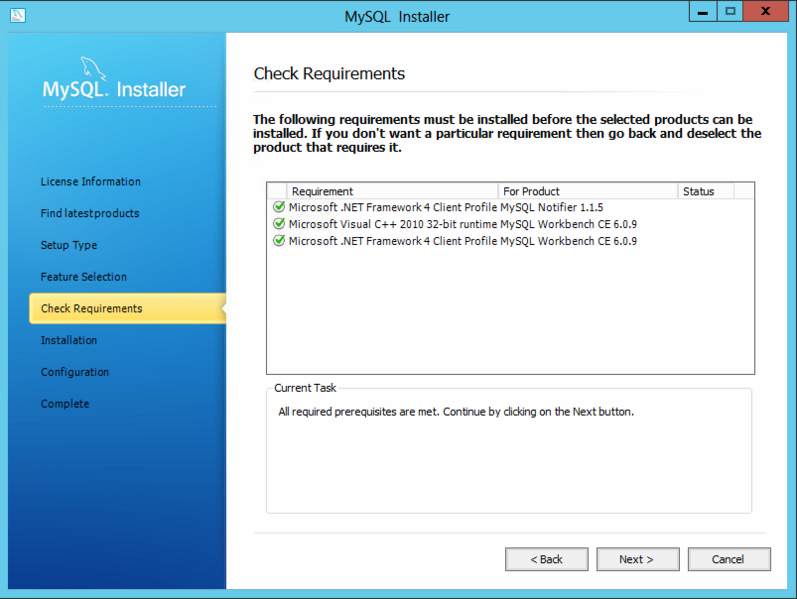Click green check icon for Visual C++ runtime row

point(279,223)
